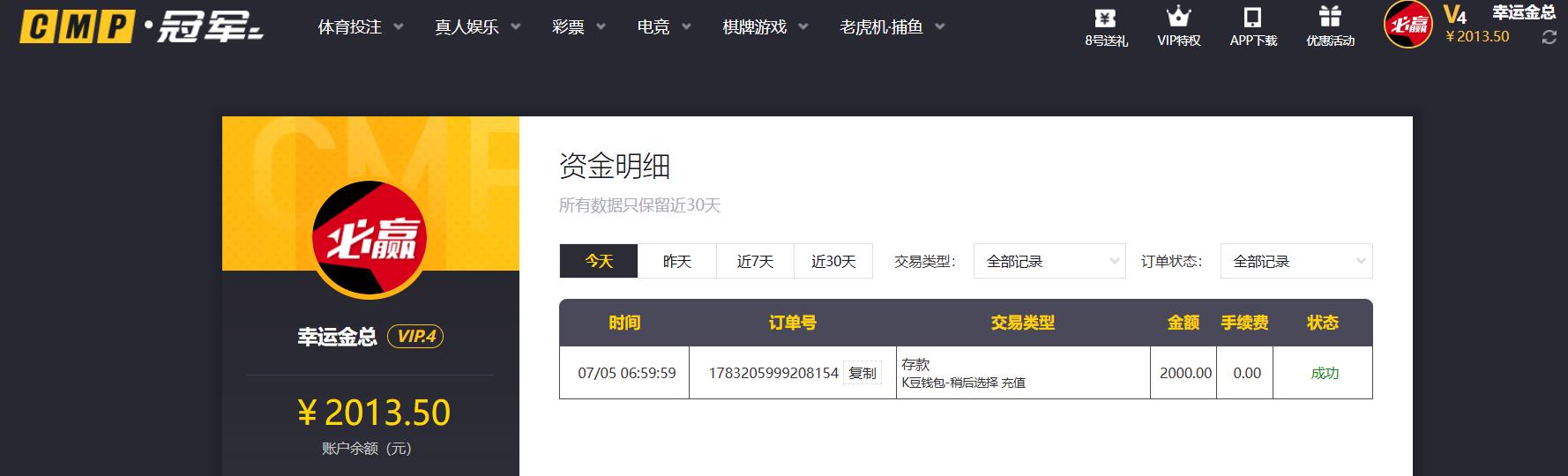The height and width of the screenshot is (476, 1568).
Task: Click the 状态 column header
Action: tap(1323, 323)
